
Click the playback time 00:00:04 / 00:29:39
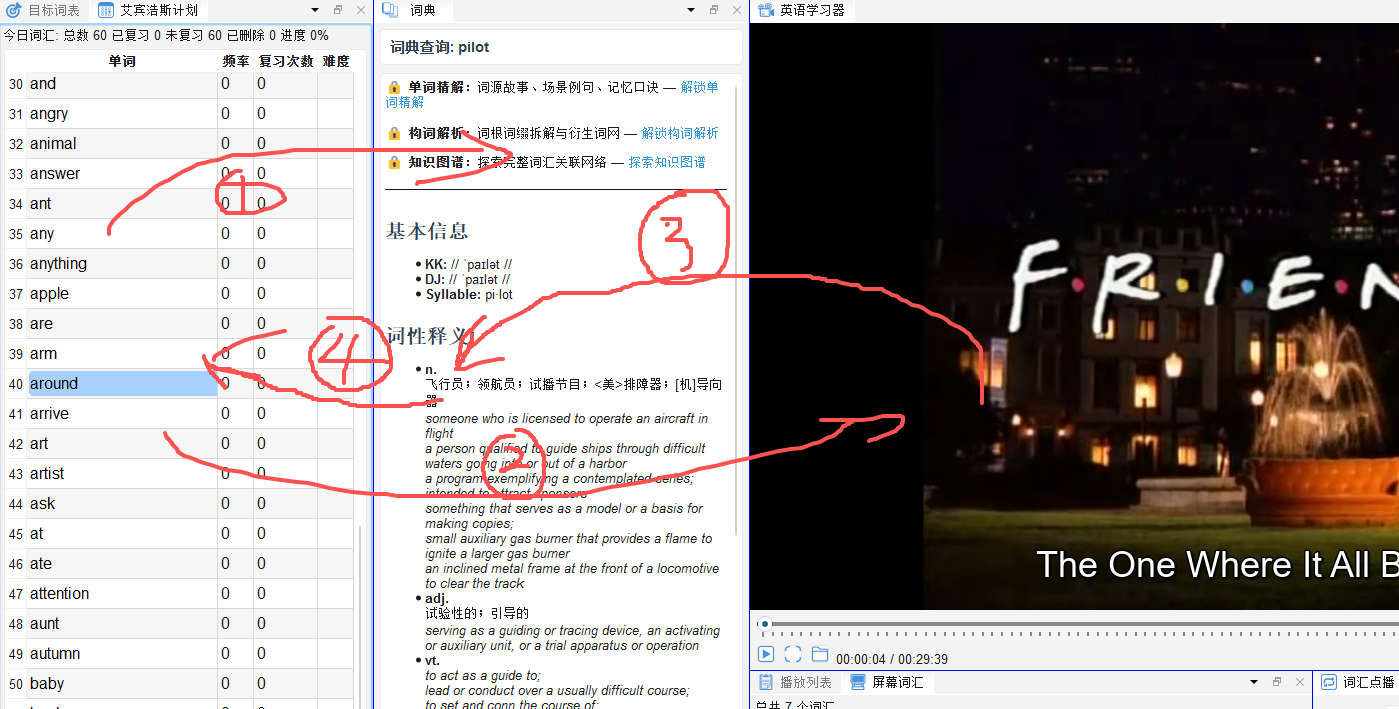click(892, 659)
